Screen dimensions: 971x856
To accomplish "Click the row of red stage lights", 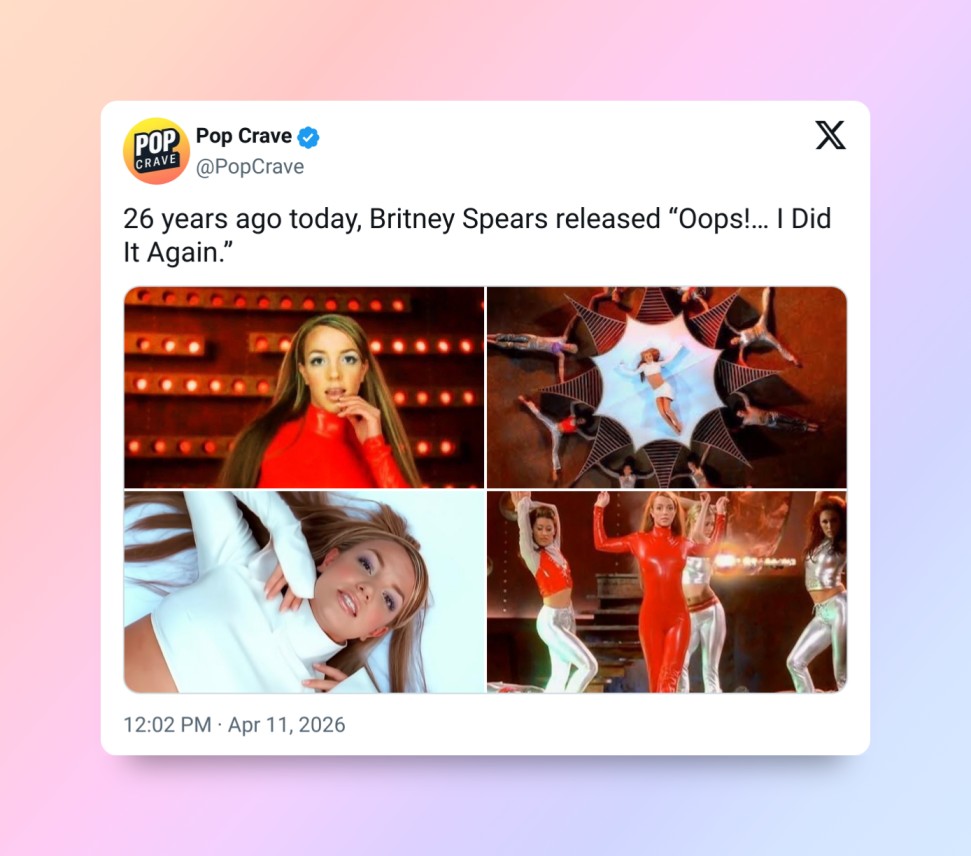I will tap(271, 302).
